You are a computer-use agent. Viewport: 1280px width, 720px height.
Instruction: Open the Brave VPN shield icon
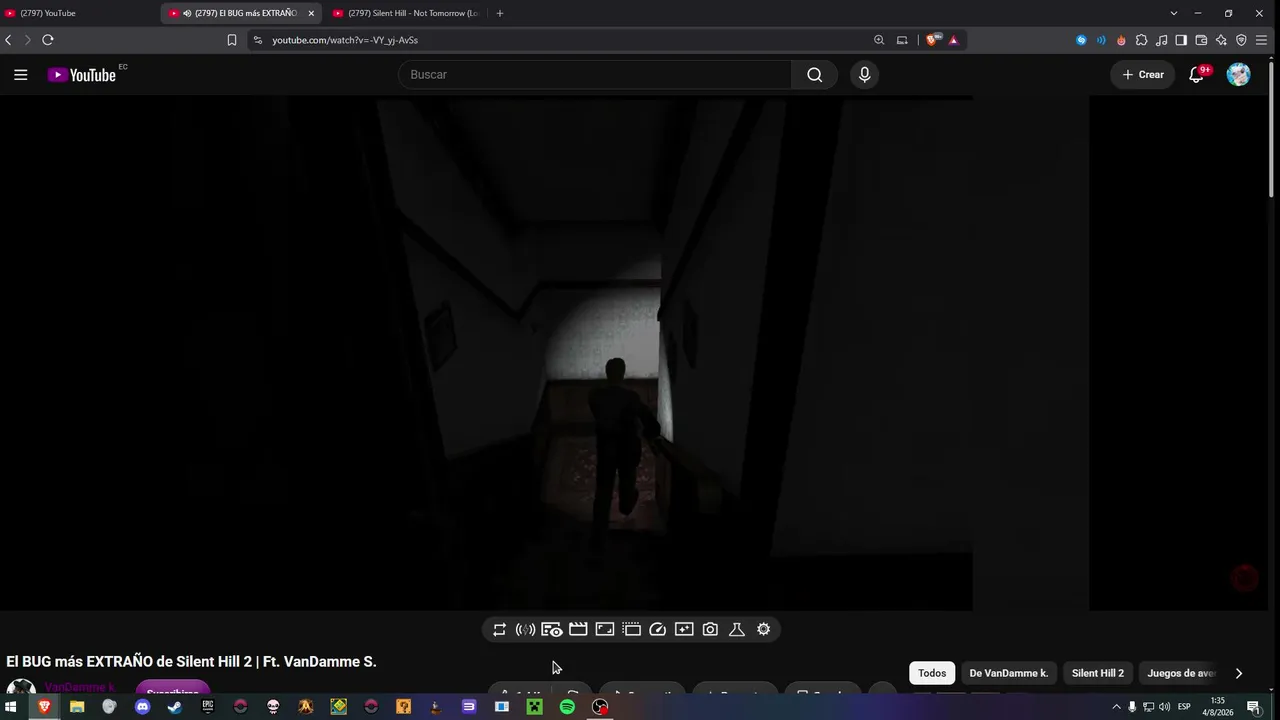pyautogui.click(x=1241, y=40)
